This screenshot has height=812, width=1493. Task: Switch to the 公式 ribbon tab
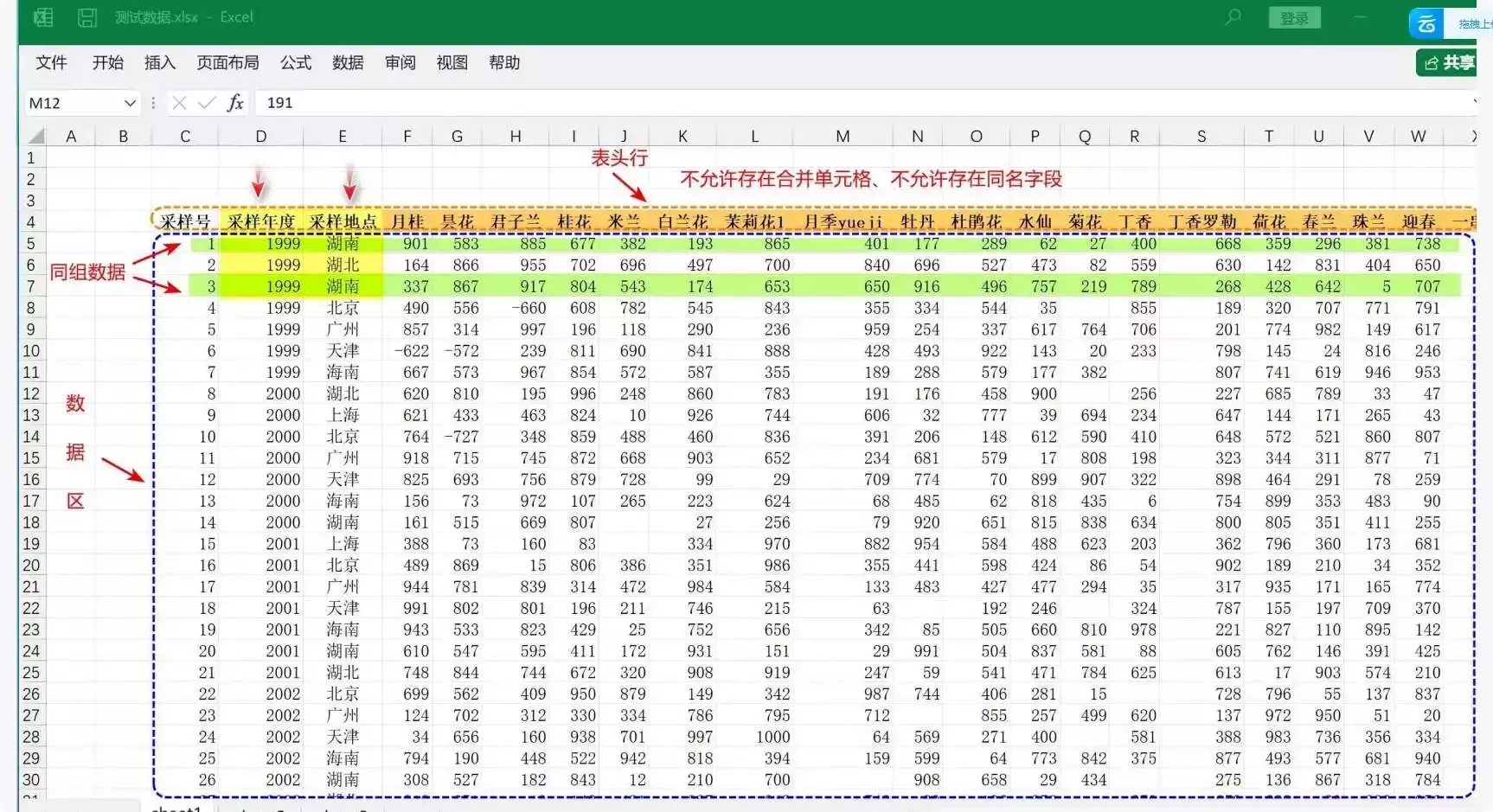tap(296, 62)
